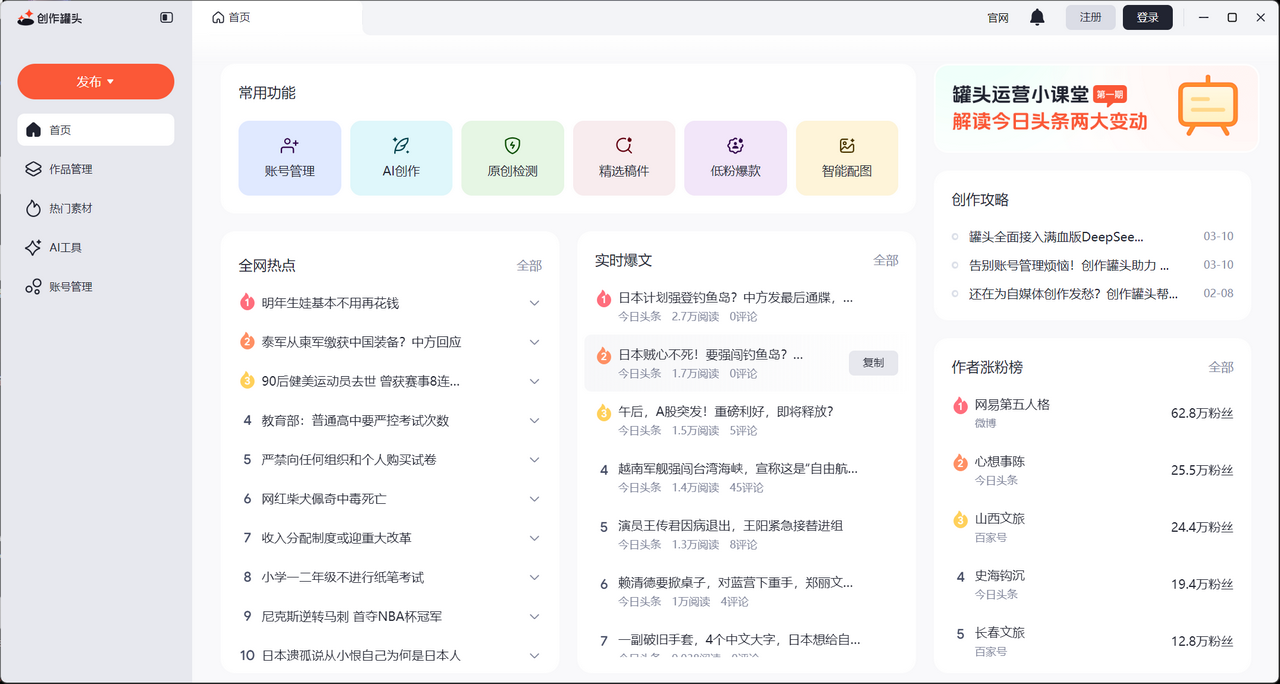Open the 智能配图 feature icon
The image size is (1280, 684).
click(847, 157)
